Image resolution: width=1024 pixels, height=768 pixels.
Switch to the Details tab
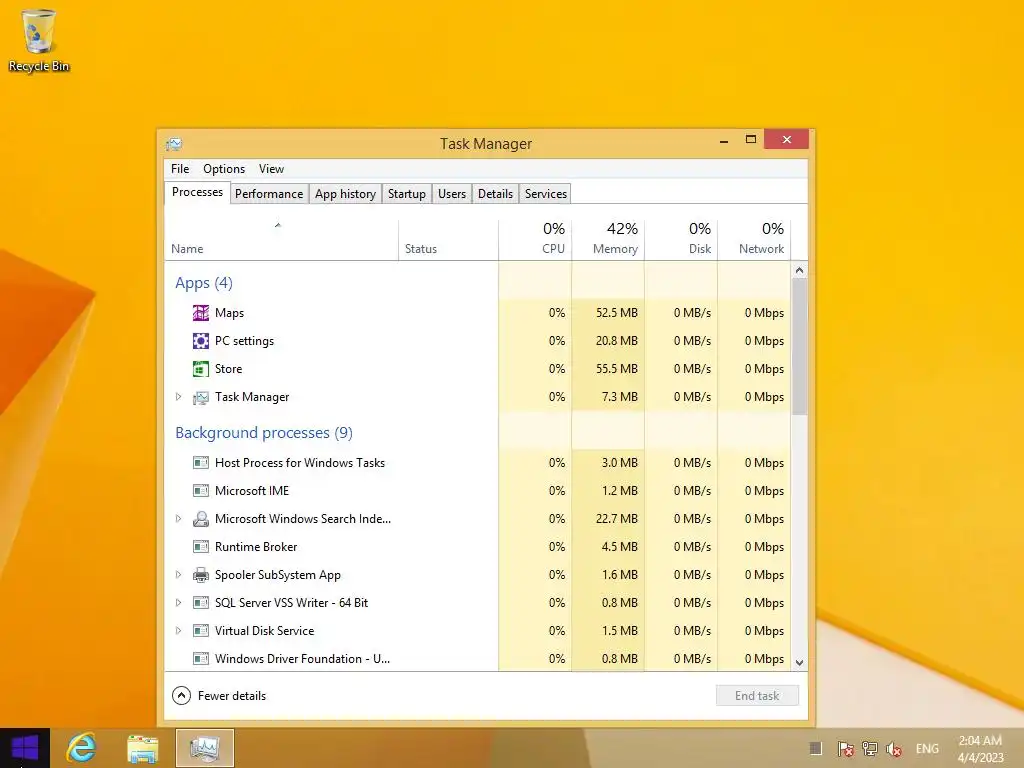(x=495, y=194)
